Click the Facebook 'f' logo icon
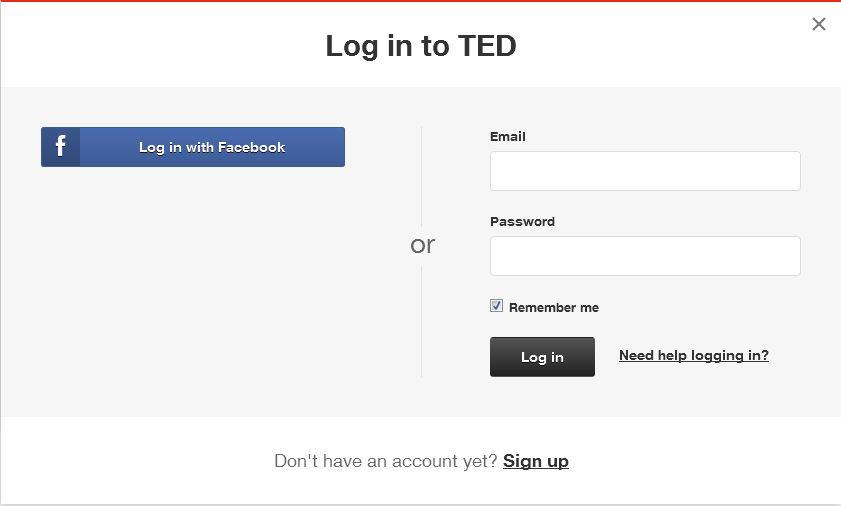The width and height of the screenshot is (841, 506). click(x=61, y=147)
